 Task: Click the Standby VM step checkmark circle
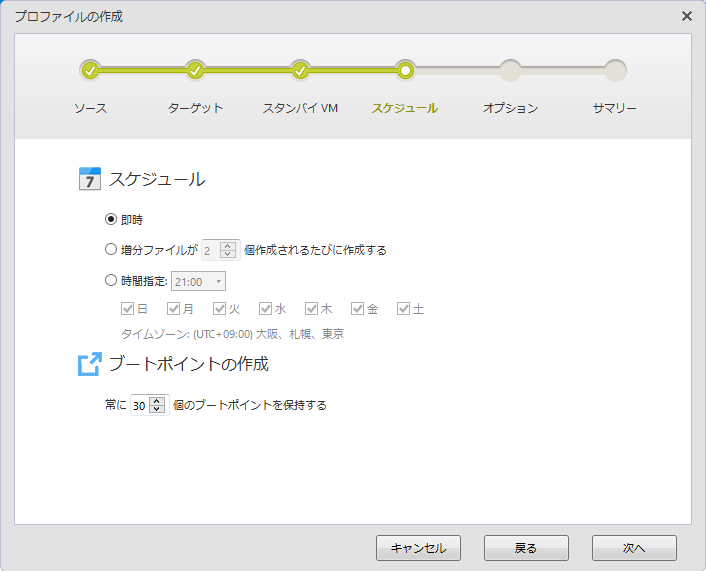pyautogui.click(x=300, y=70)
